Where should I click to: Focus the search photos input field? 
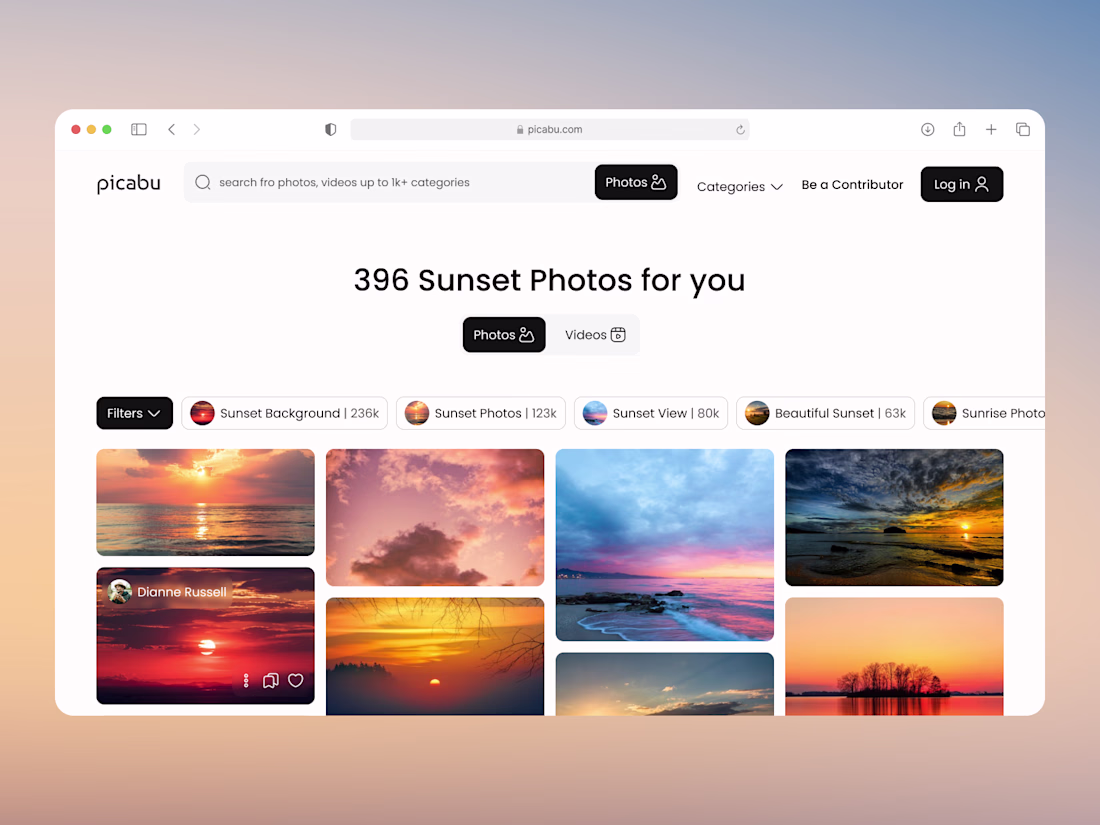click(389, 182)
